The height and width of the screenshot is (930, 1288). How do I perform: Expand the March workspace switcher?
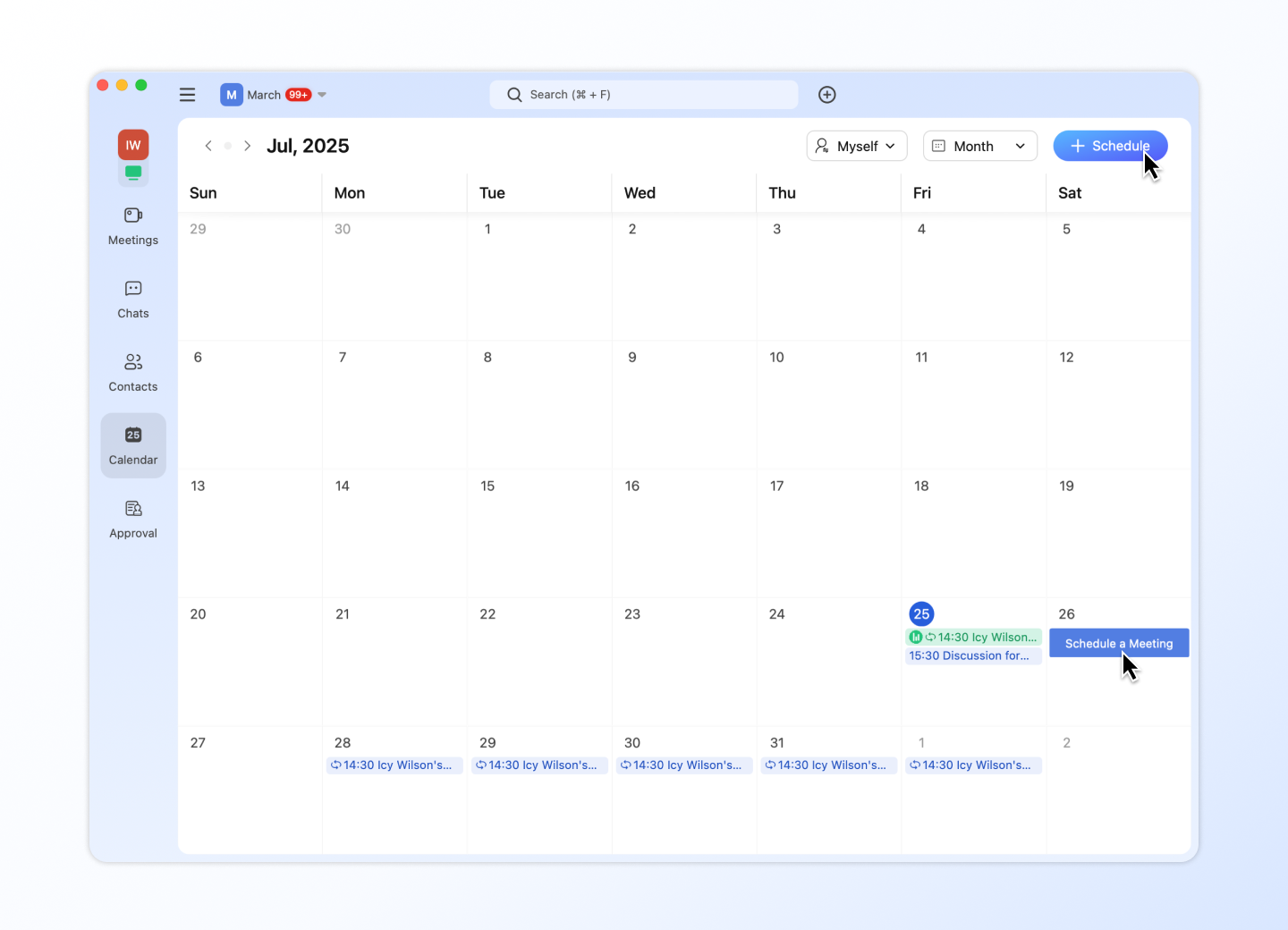274,95
